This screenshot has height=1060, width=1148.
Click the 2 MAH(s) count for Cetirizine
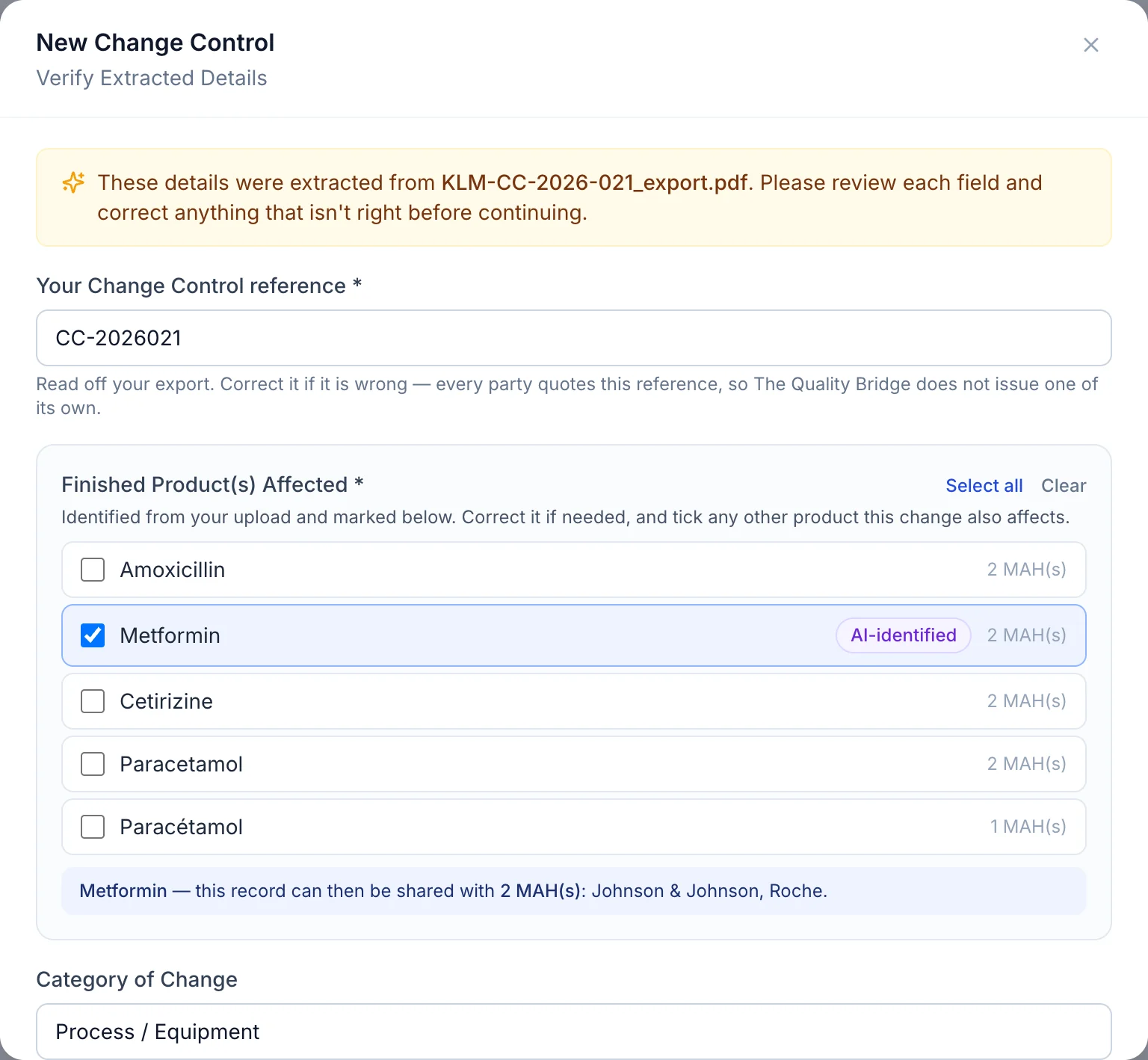1026,701
